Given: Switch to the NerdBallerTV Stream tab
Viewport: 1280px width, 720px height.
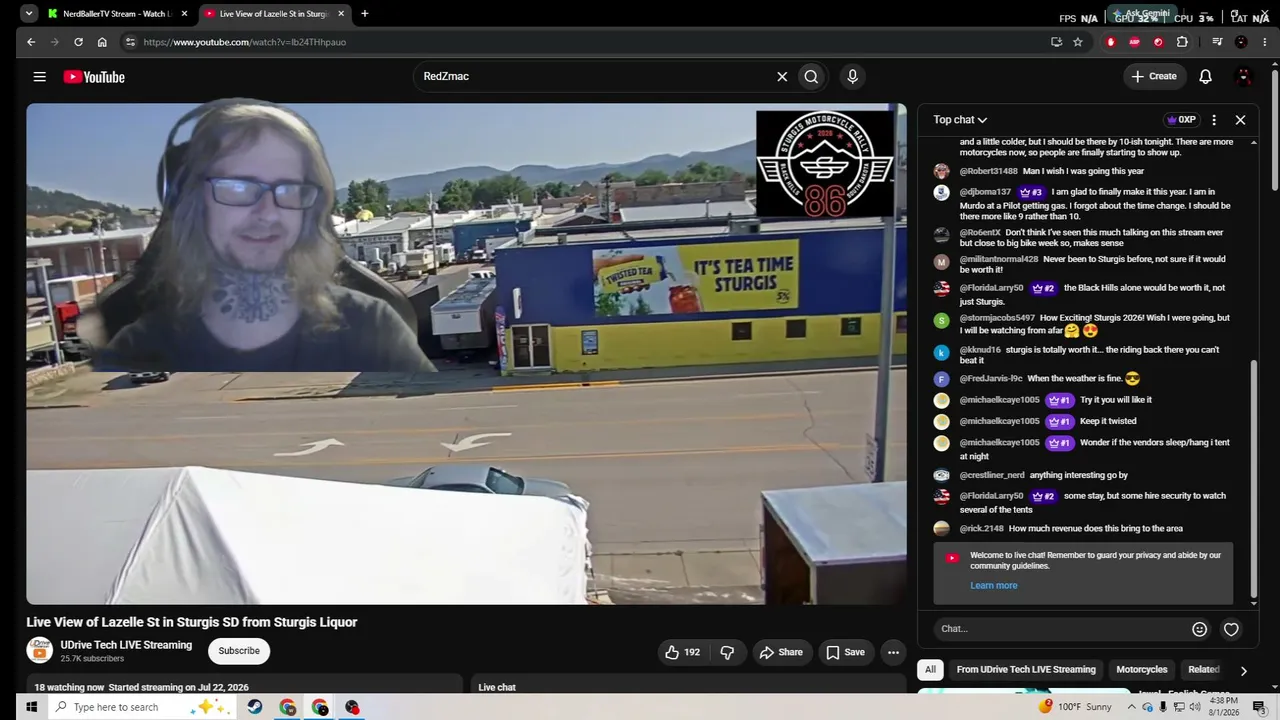Looking at the screenshot, I should pos(117,14).
